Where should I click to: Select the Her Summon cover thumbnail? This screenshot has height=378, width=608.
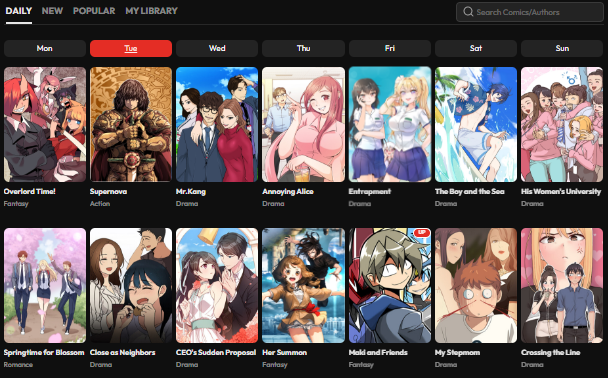point(303,285)
